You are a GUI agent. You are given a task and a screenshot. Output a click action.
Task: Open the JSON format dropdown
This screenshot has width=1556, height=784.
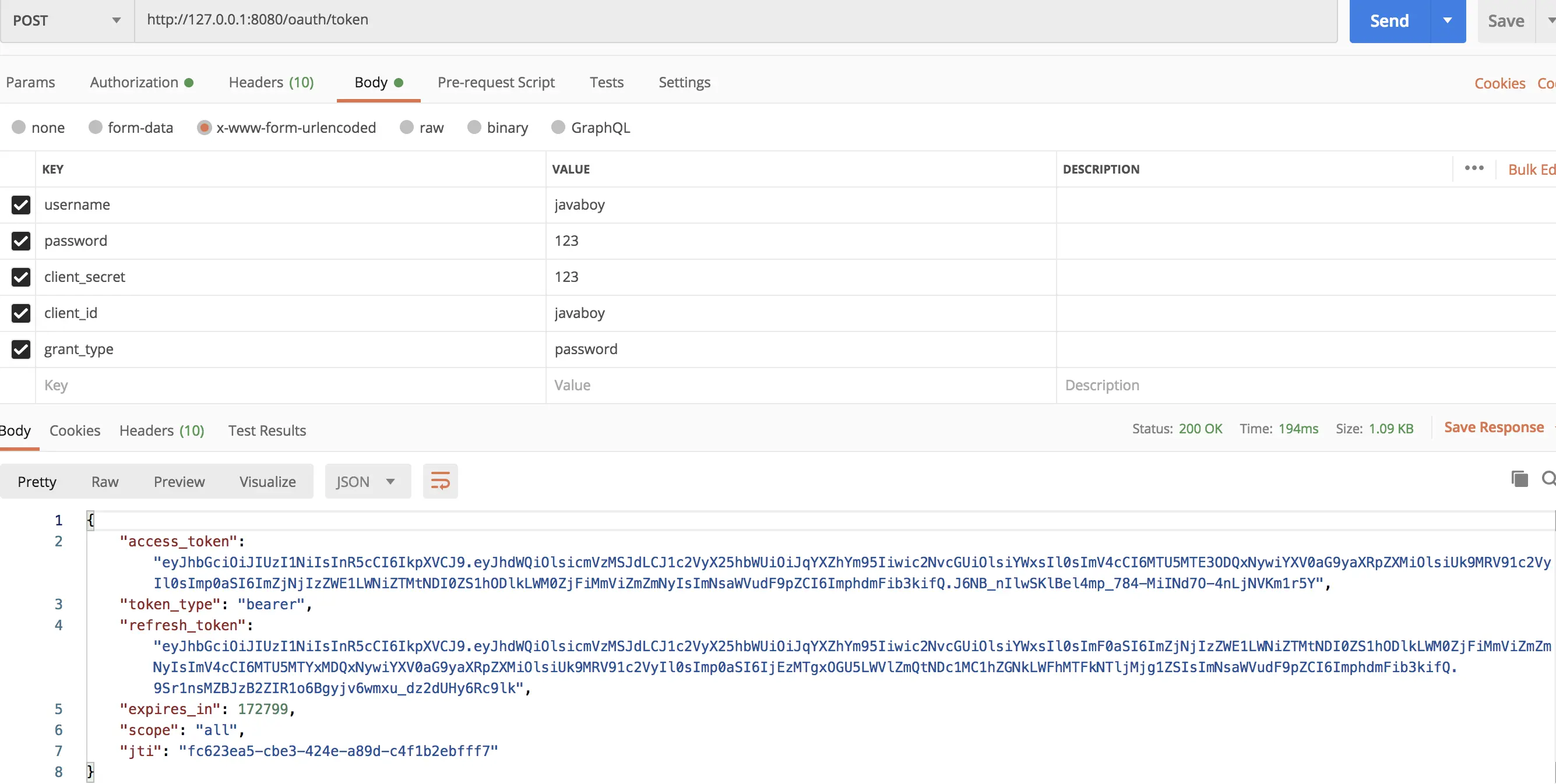[x=367, y=481]
